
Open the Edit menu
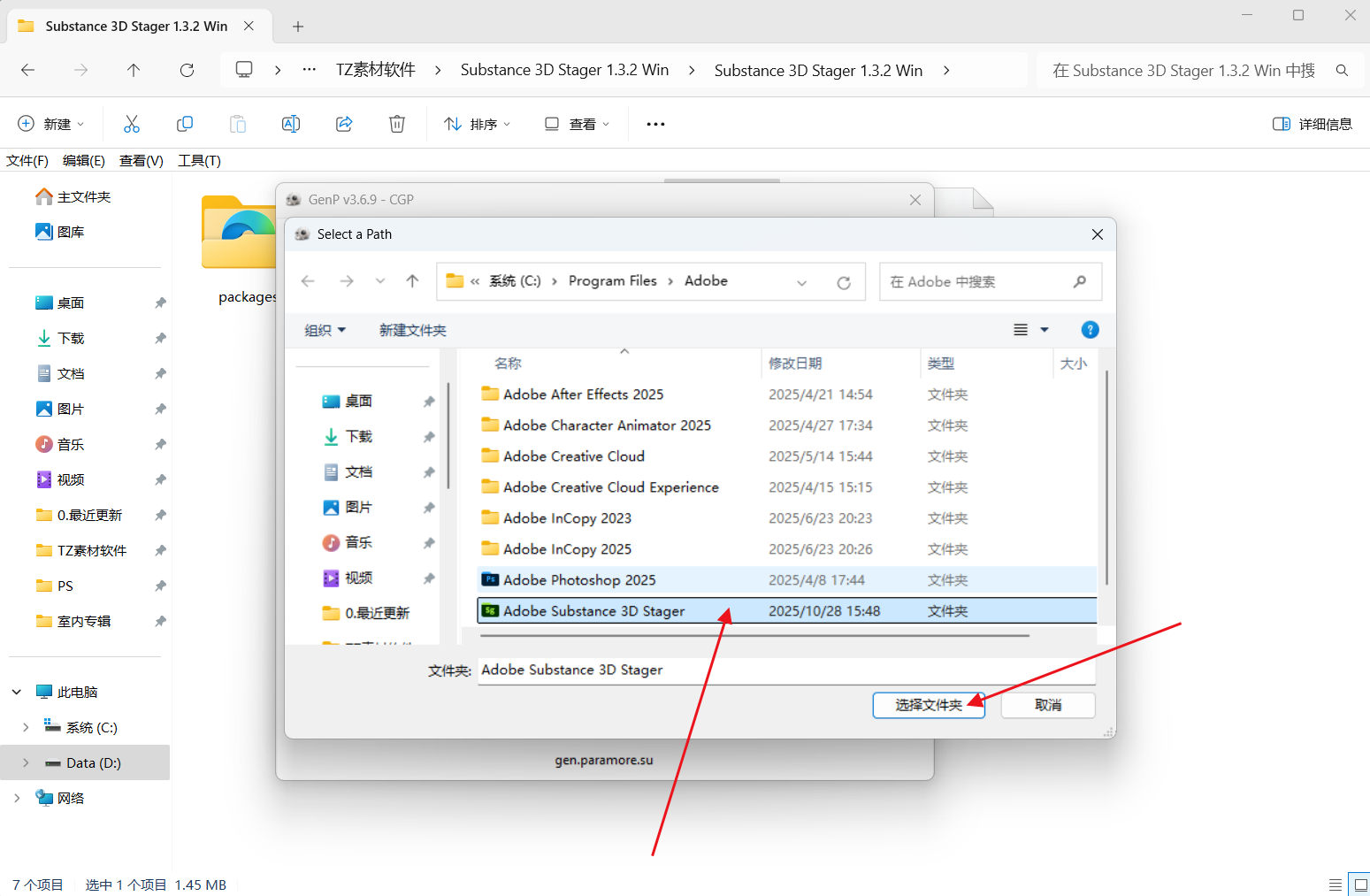84,160
